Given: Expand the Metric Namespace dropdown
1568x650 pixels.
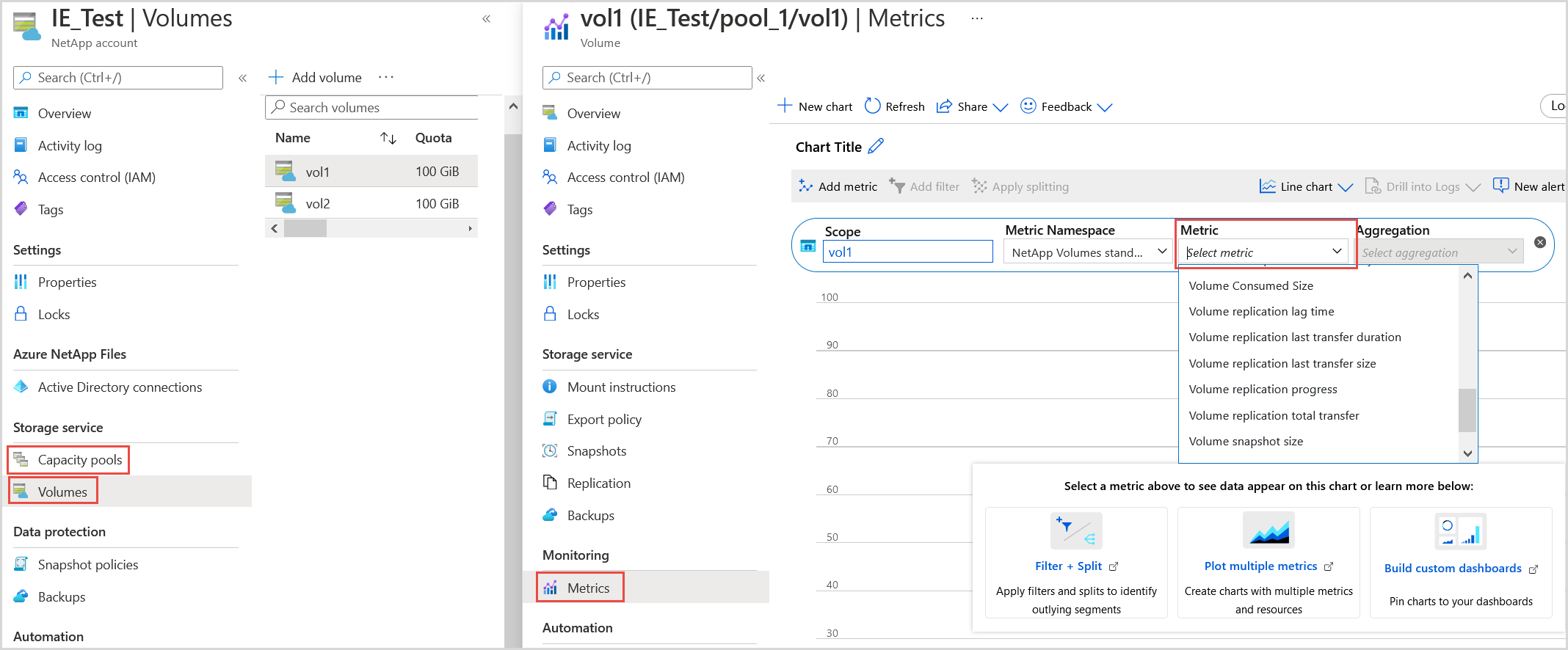Looking at the screenshot, I should click(x=1162, y=252).
